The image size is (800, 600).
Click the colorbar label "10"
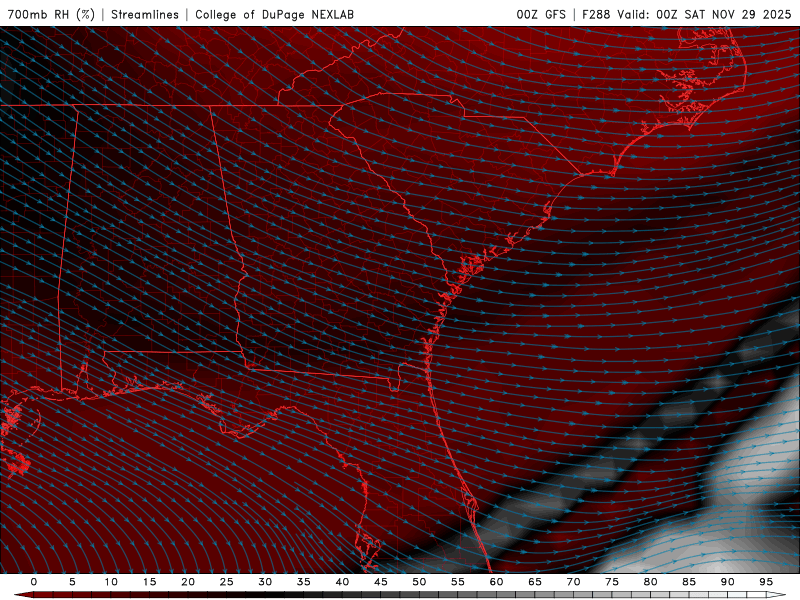click(x=111, y=582)
